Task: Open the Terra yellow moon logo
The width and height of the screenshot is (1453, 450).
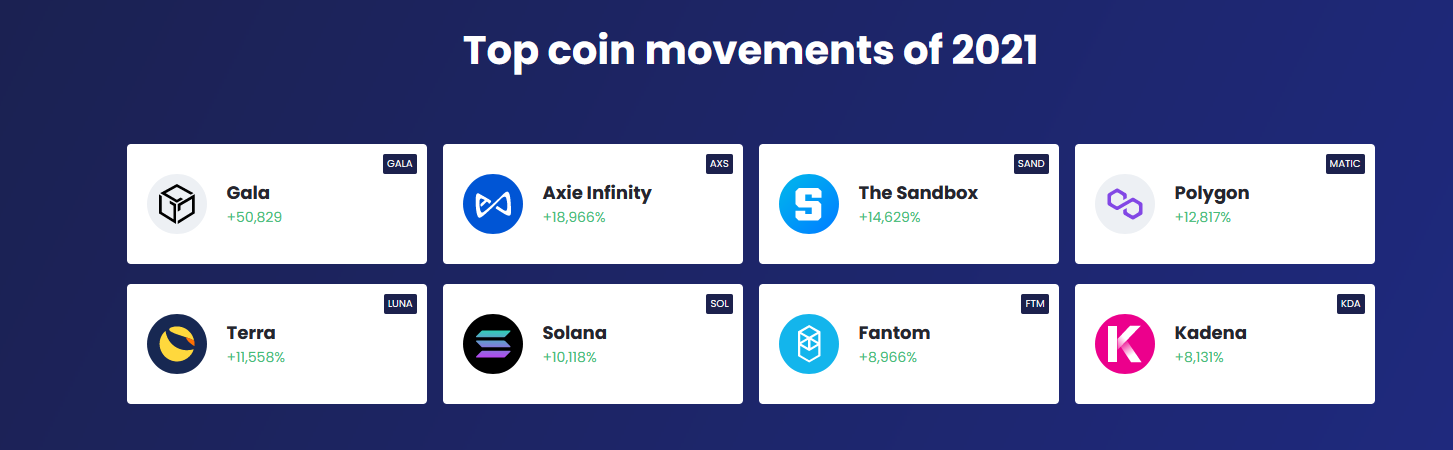Action: [177, 344]
